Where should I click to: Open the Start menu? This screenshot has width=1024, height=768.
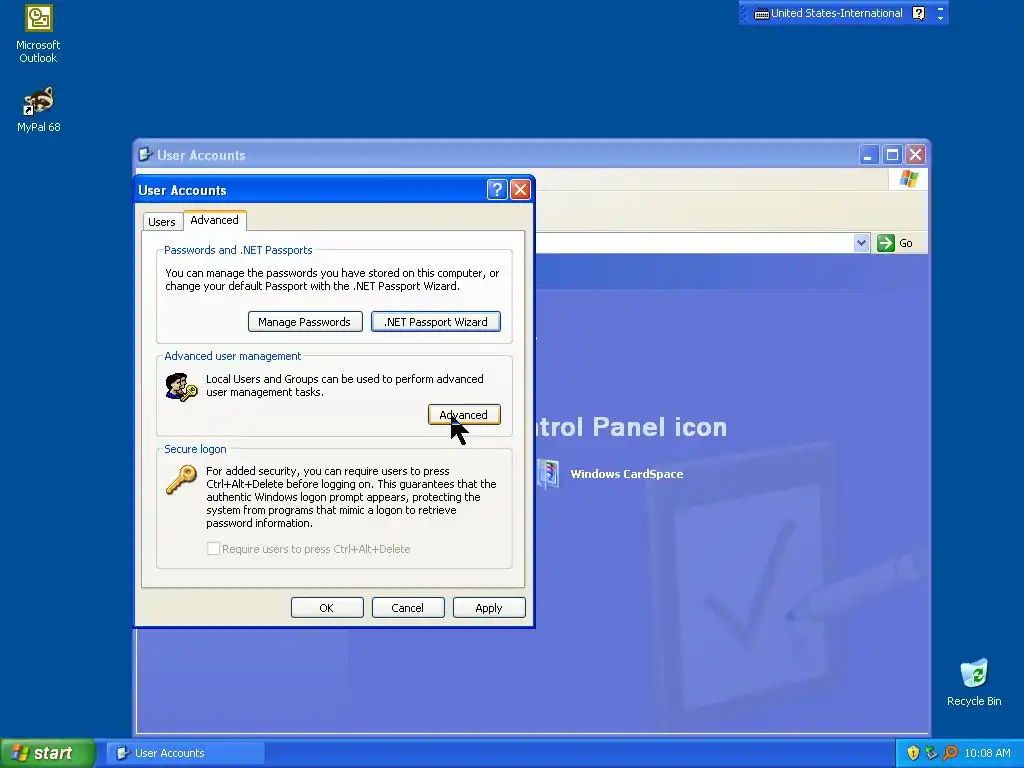(48, 753)
